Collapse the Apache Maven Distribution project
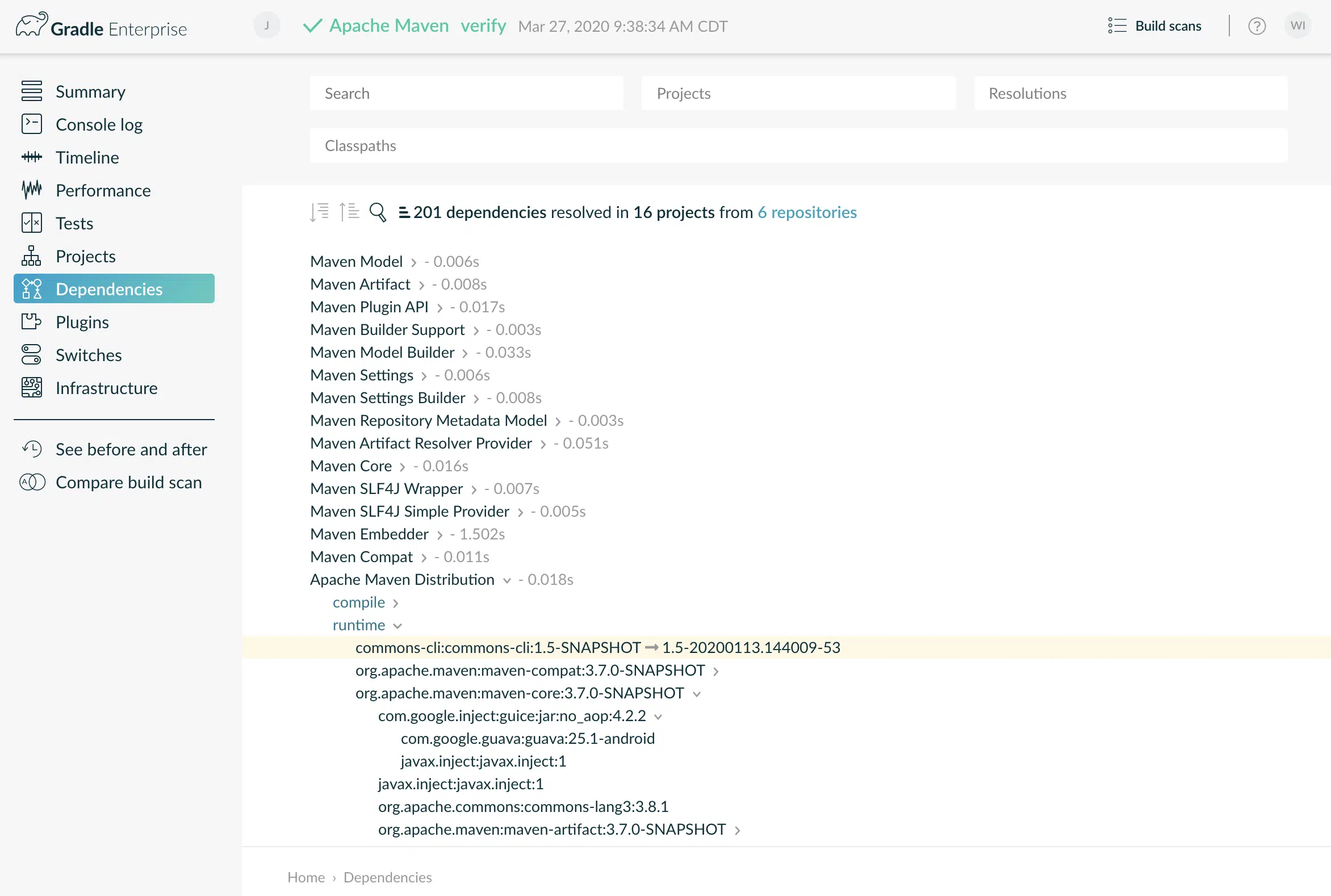Image resolution: width=1331 pixels, height=896 pixels. click(x=507, y=580)
